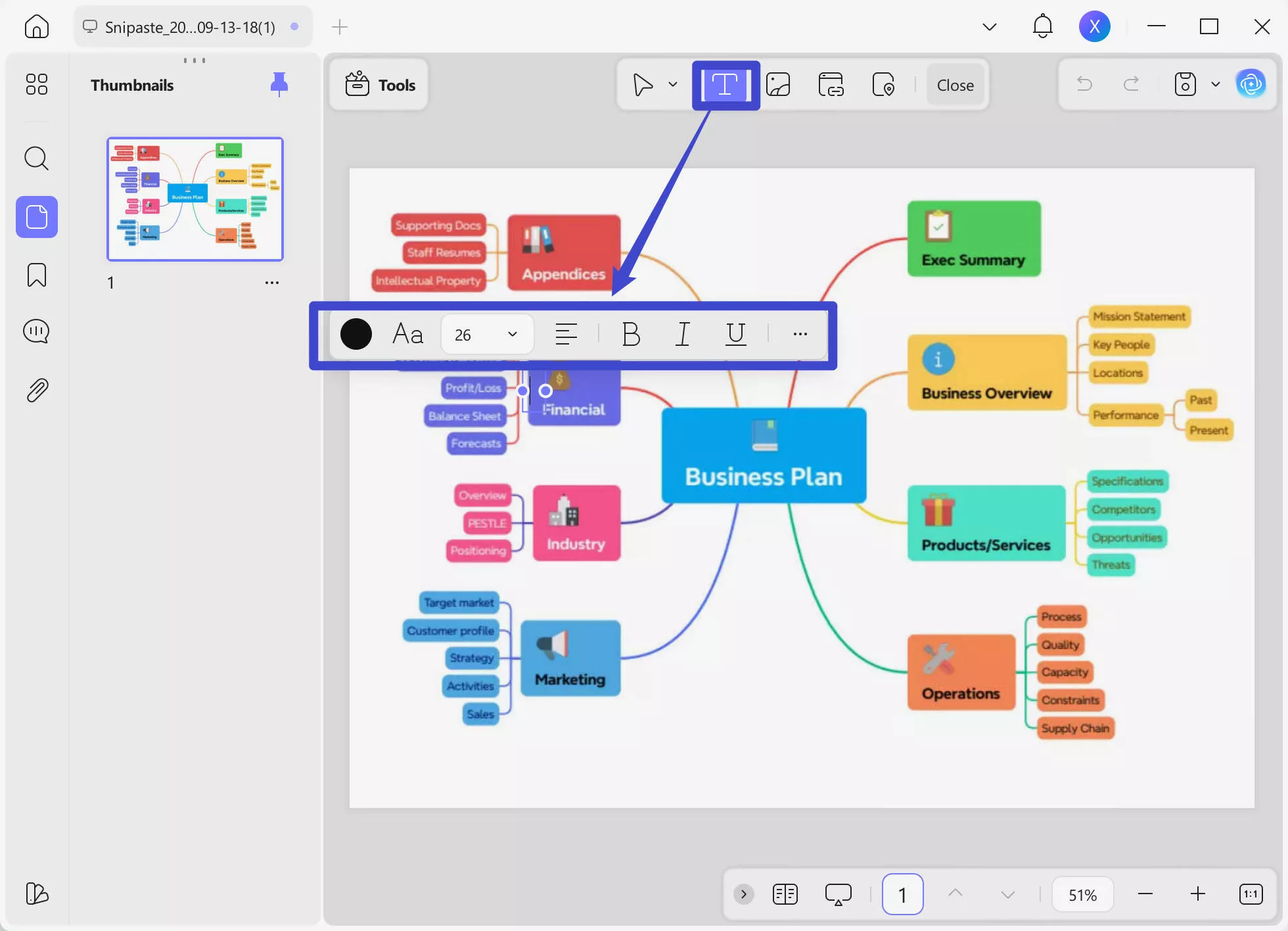Image resolution: width=1288 pixels, height=931 pixels.
Task: Open the Bookmarks panel
Action: click(36, 275)
